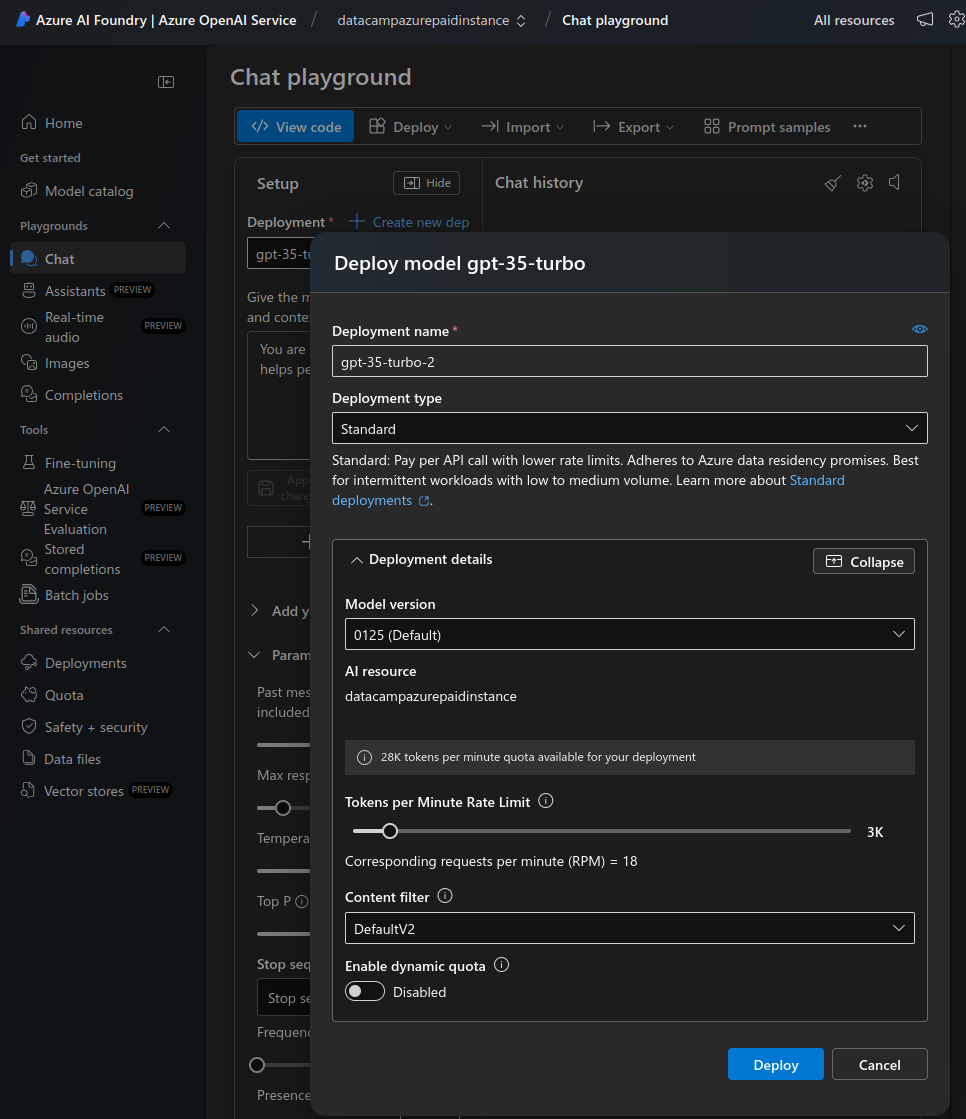Screen dimensions: 966x1119
Task: Collapse the Tools sidebar section
Action: point(163,430)
